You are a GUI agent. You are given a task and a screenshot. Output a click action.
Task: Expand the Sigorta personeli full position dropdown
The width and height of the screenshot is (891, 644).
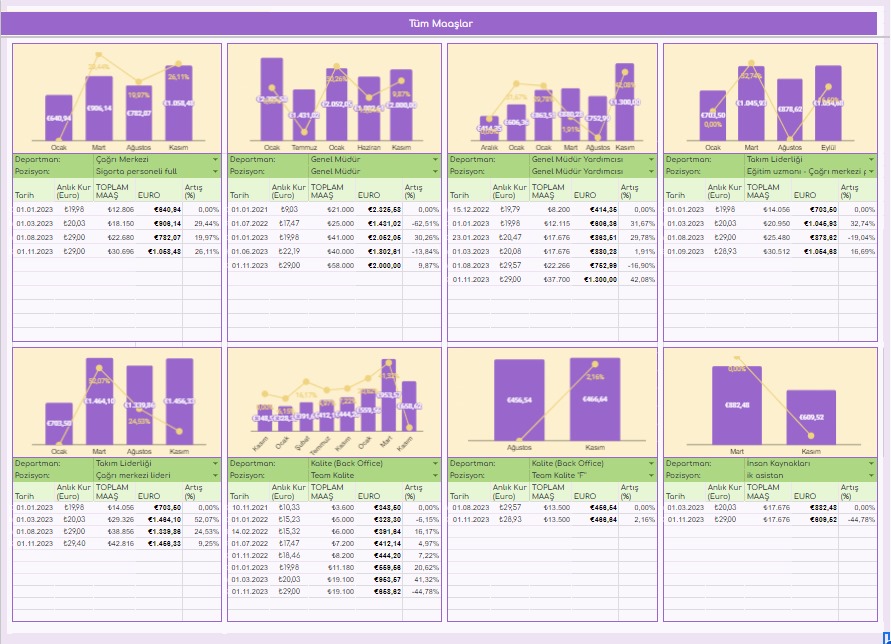click(215, 171)
